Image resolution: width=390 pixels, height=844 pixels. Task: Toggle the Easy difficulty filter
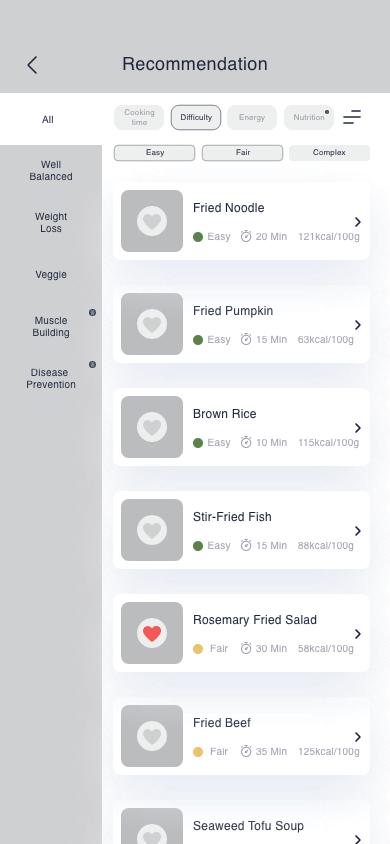pyautogui.click(x=154, y=153)
